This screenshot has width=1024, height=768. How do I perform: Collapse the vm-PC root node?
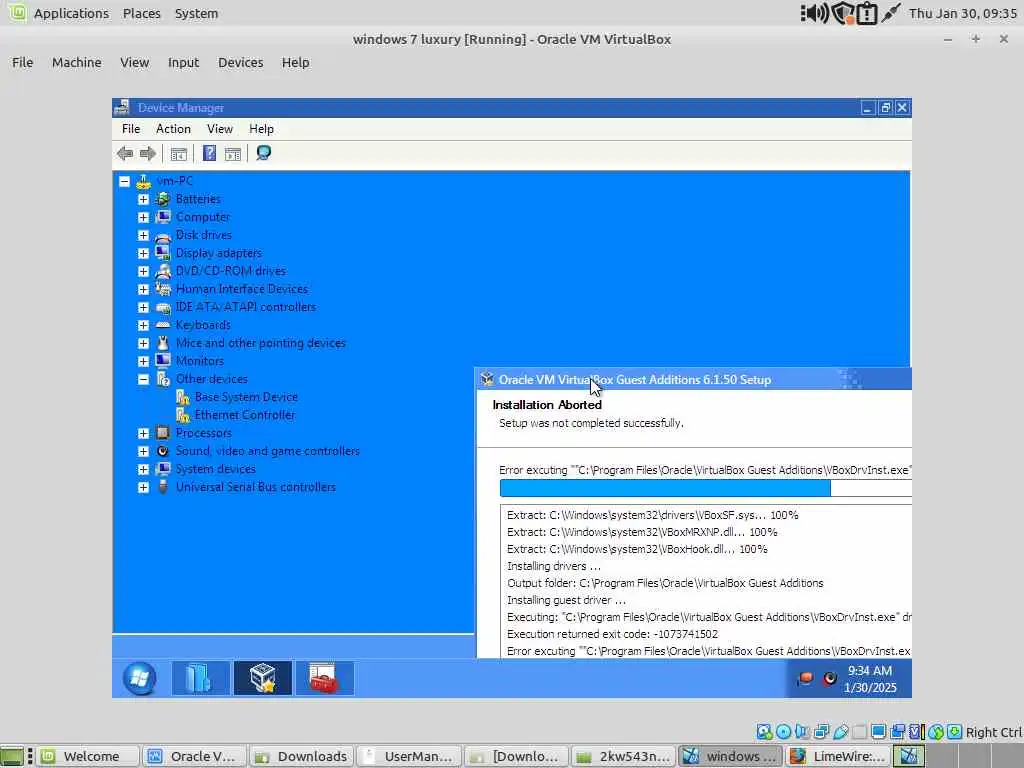point(124,181)
